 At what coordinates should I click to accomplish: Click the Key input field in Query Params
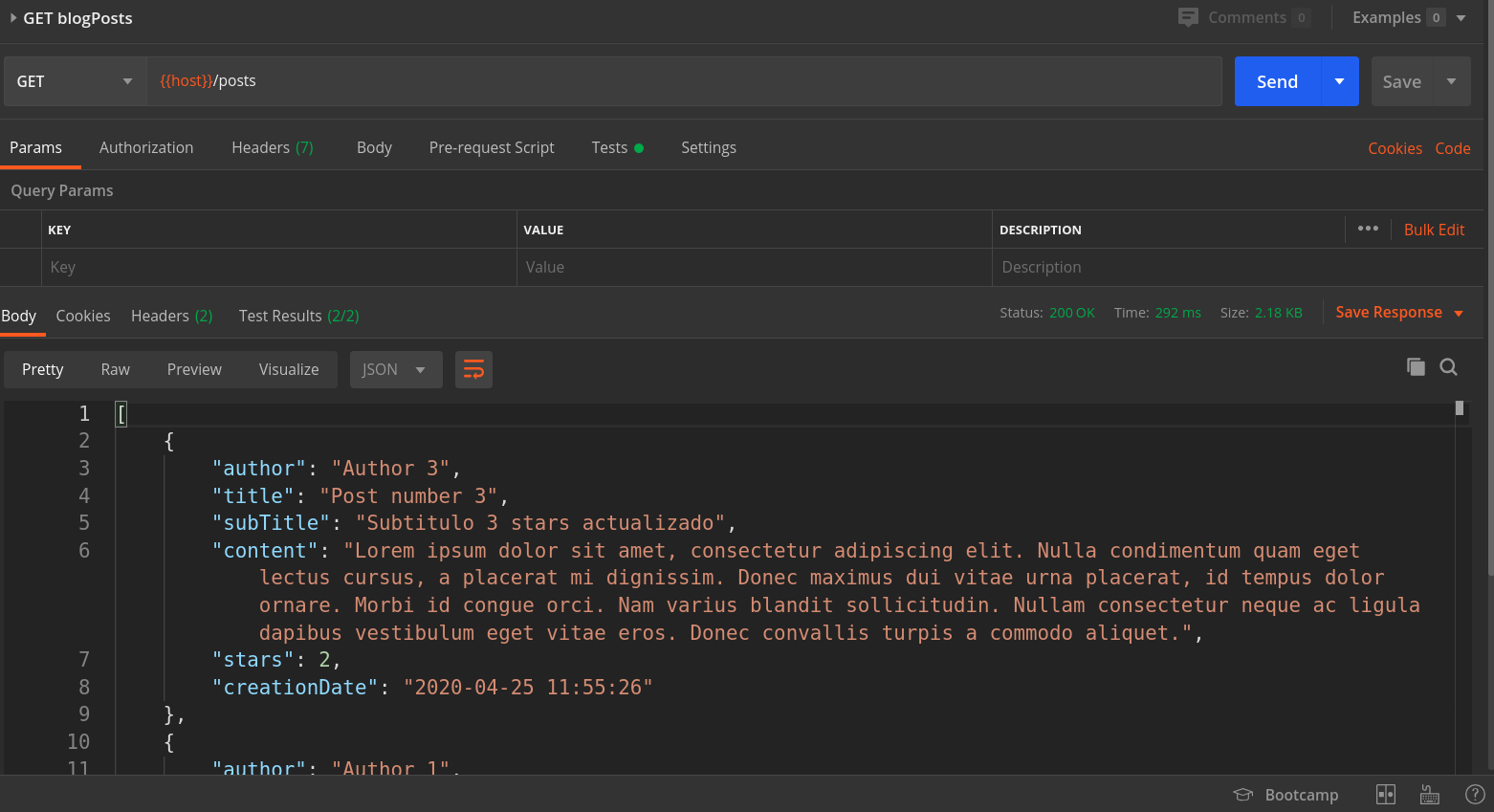click(277, 268)
